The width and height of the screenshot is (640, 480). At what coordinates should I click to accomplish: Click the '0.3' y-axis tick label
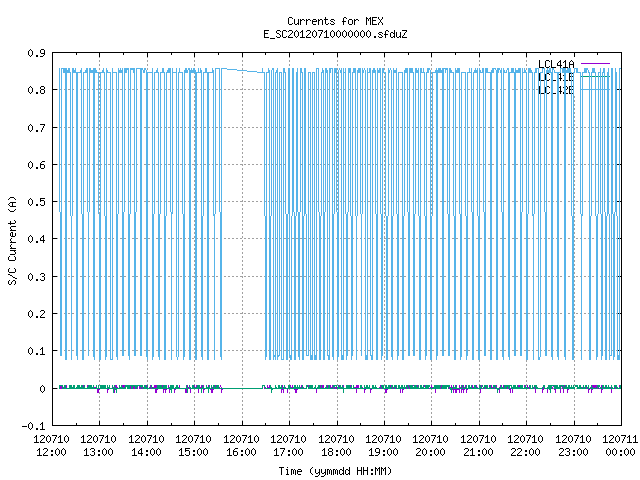(x=36, y=277)
